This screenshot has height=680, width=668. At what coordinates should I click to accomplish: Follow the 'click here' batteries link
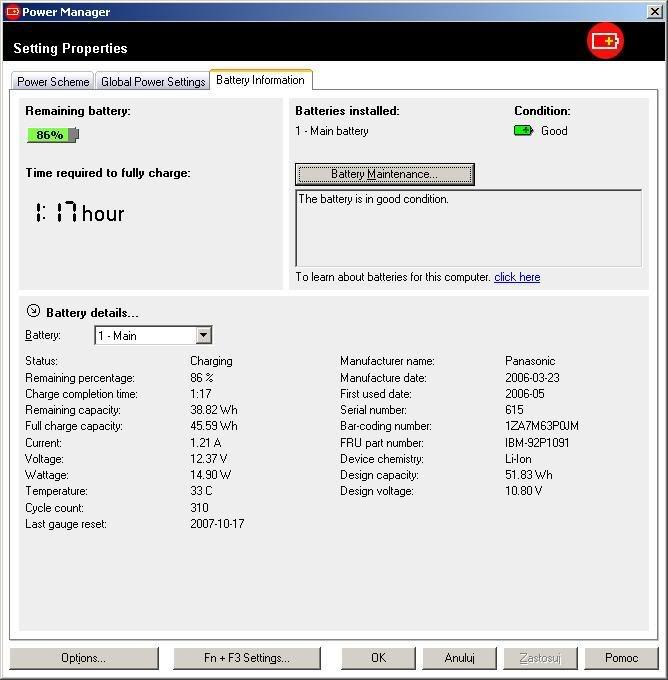pos(517,277)
